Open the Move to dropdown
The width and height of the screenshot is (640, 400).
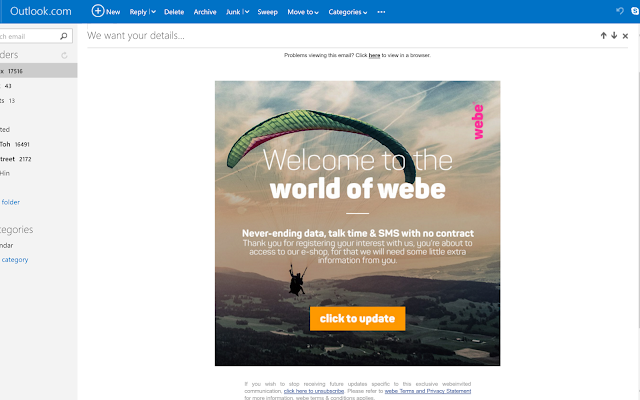click(x=303, y=12)
